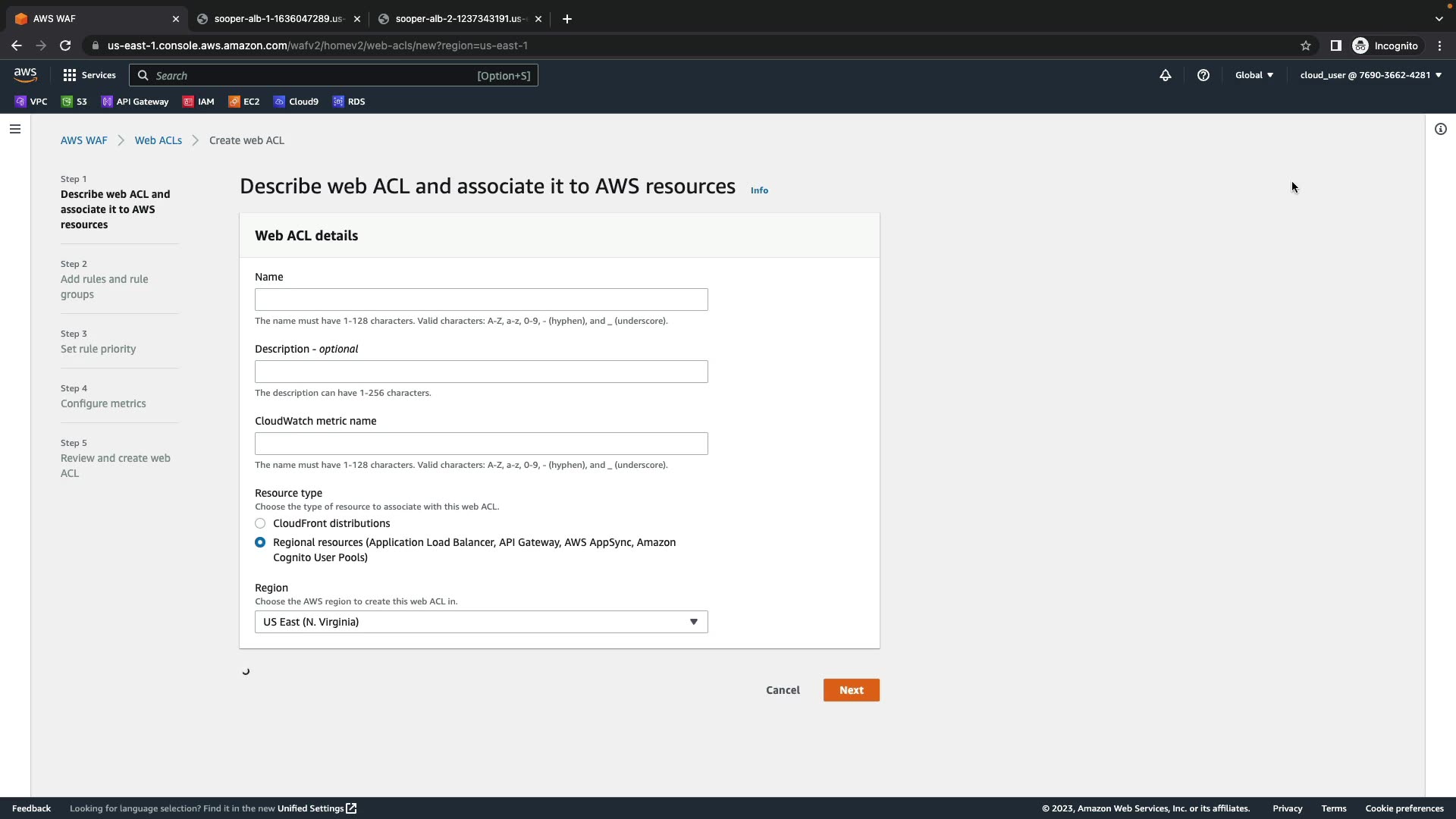Open the EC2 shortcut in favorites bar

tap(244, 102)
